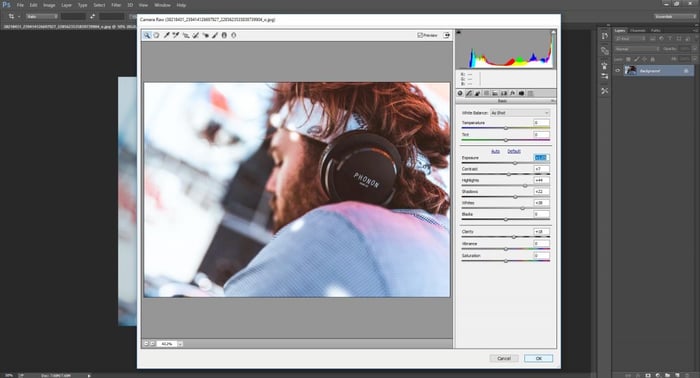Choose the Red Eye Removal tool
Screen dimensions: 700x378
click(x=205, y=35)
